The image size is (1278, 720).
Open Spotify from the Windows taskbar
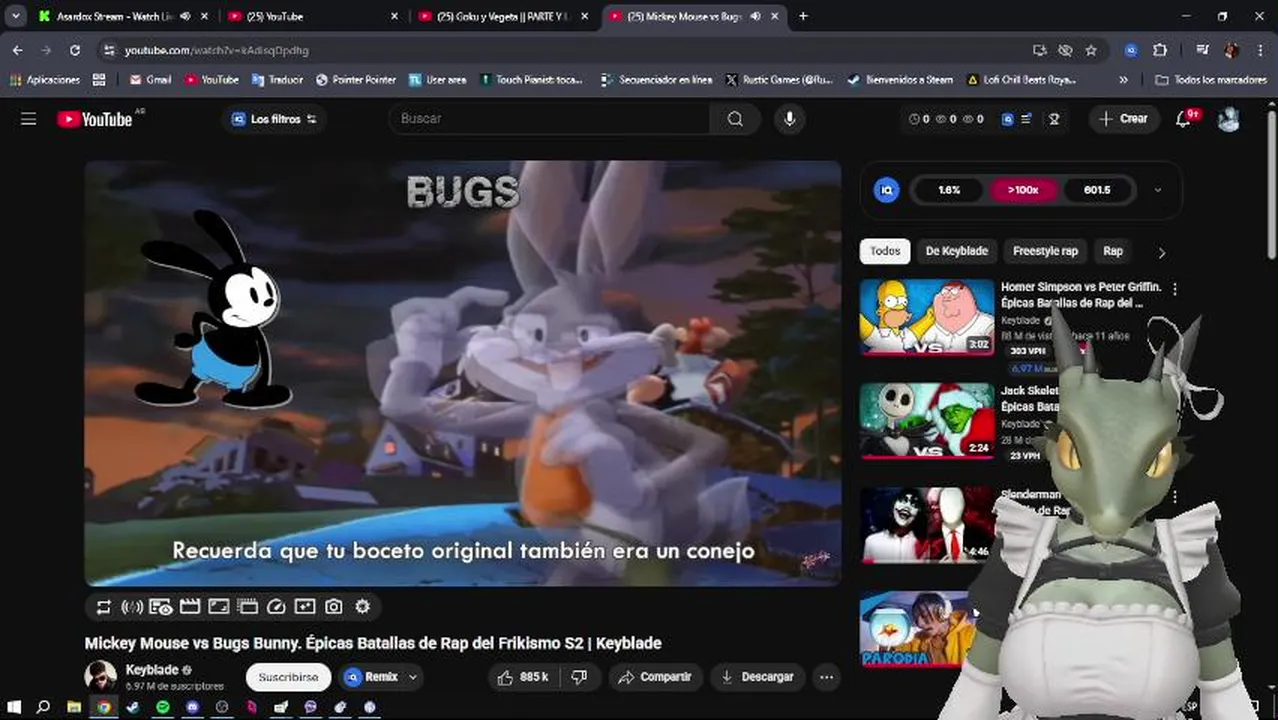pos(163,707)
